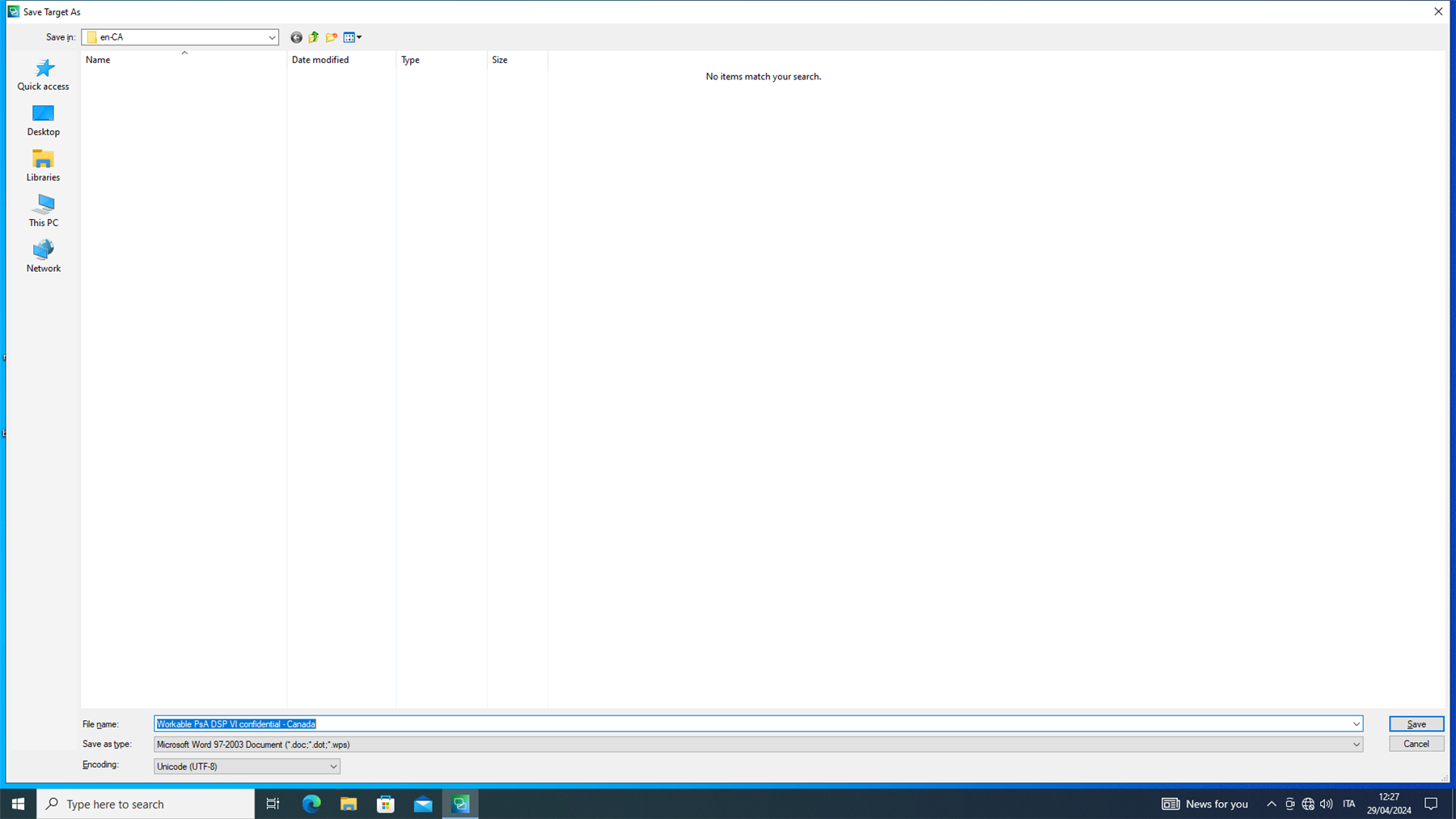Screen dimensions: 1456x819
Task: Open the Mail app from the taskbar
Action: tap(423, 804)
